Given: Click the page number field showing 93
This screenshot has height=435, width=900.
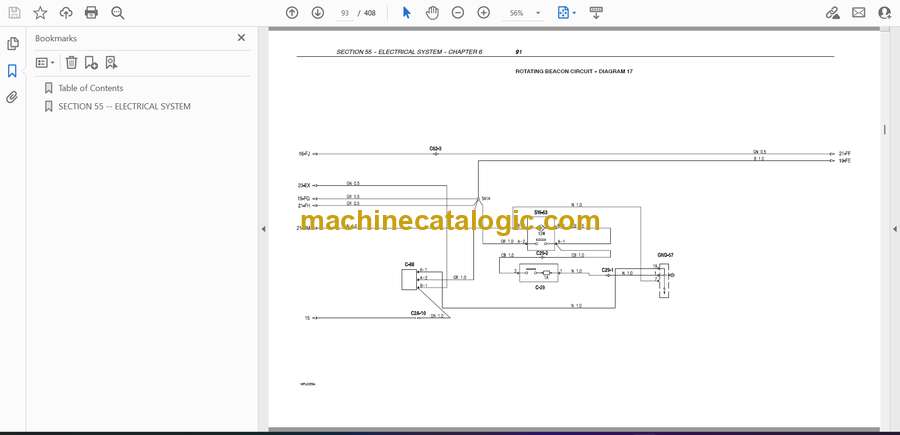Looking at the screenshot, I should click(344, 13).
